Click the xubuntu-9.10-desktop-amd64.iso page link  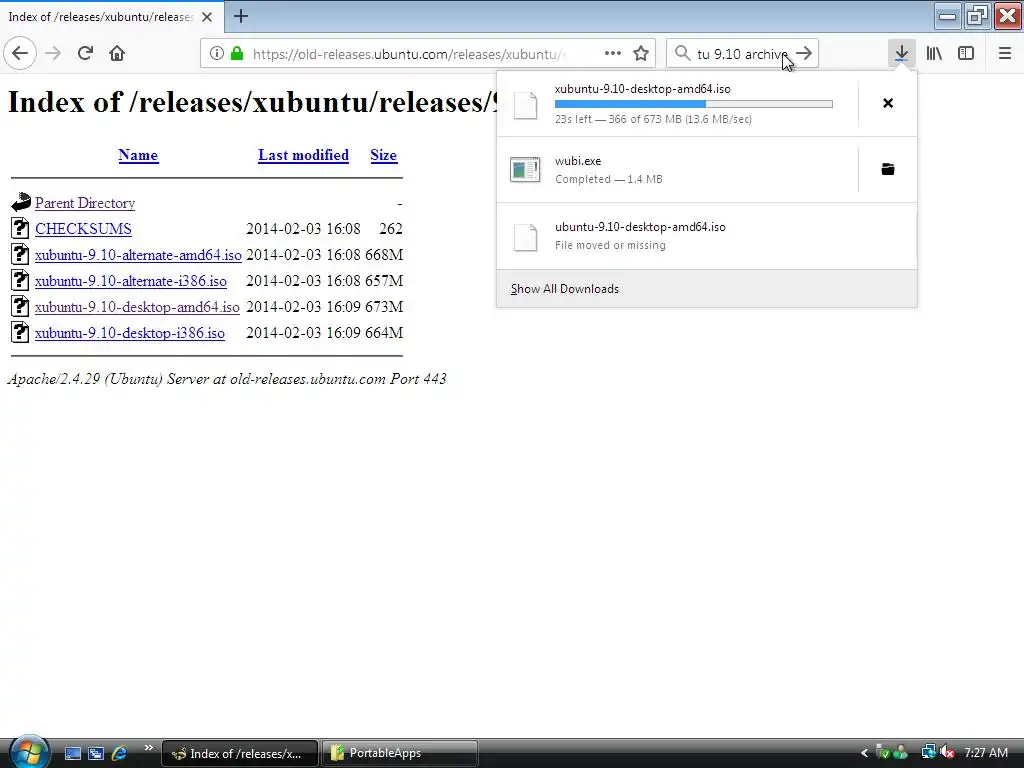click(137, 307)
